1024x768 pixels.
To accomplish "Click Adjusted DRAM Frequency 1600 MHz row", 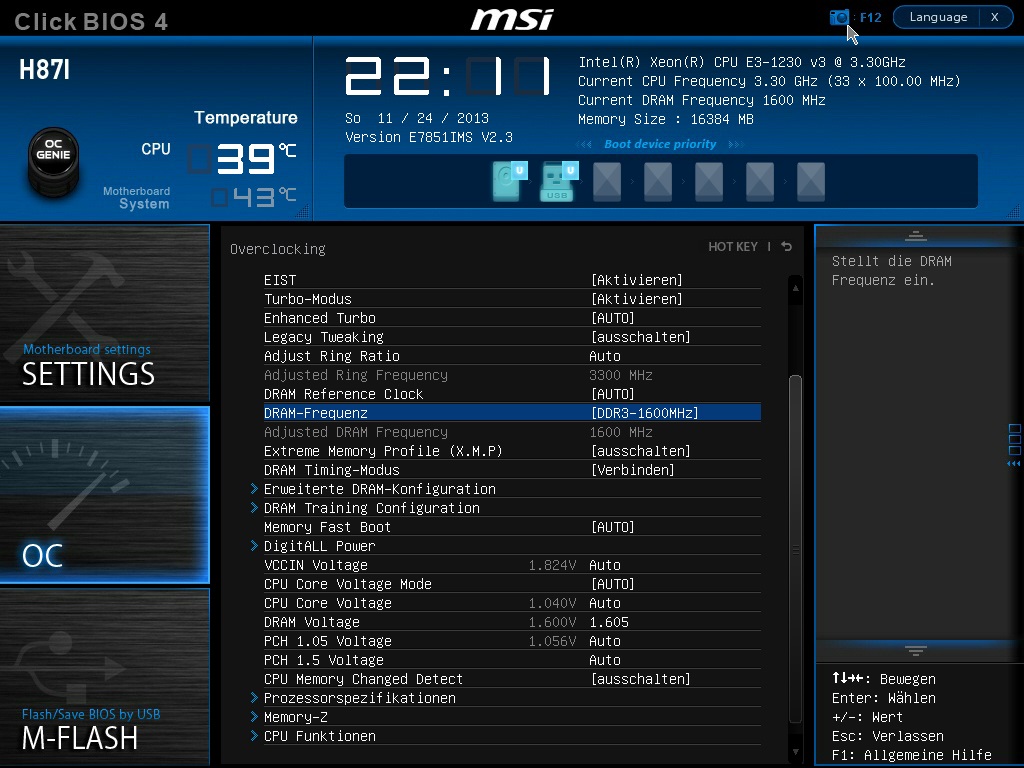I will pos(512,432).
